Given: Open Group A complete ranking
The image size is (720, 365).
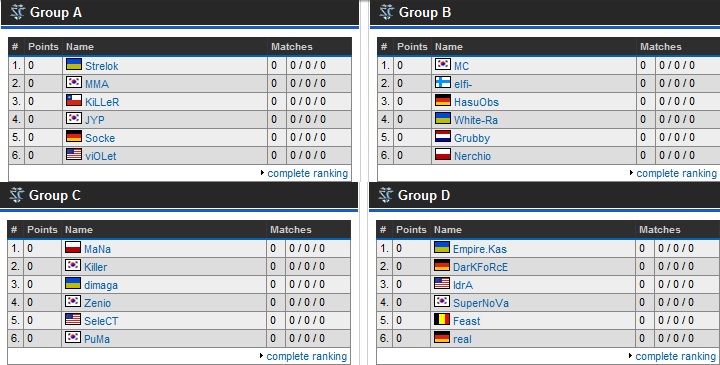Looking at the screenshot, I should pos(308,174).
